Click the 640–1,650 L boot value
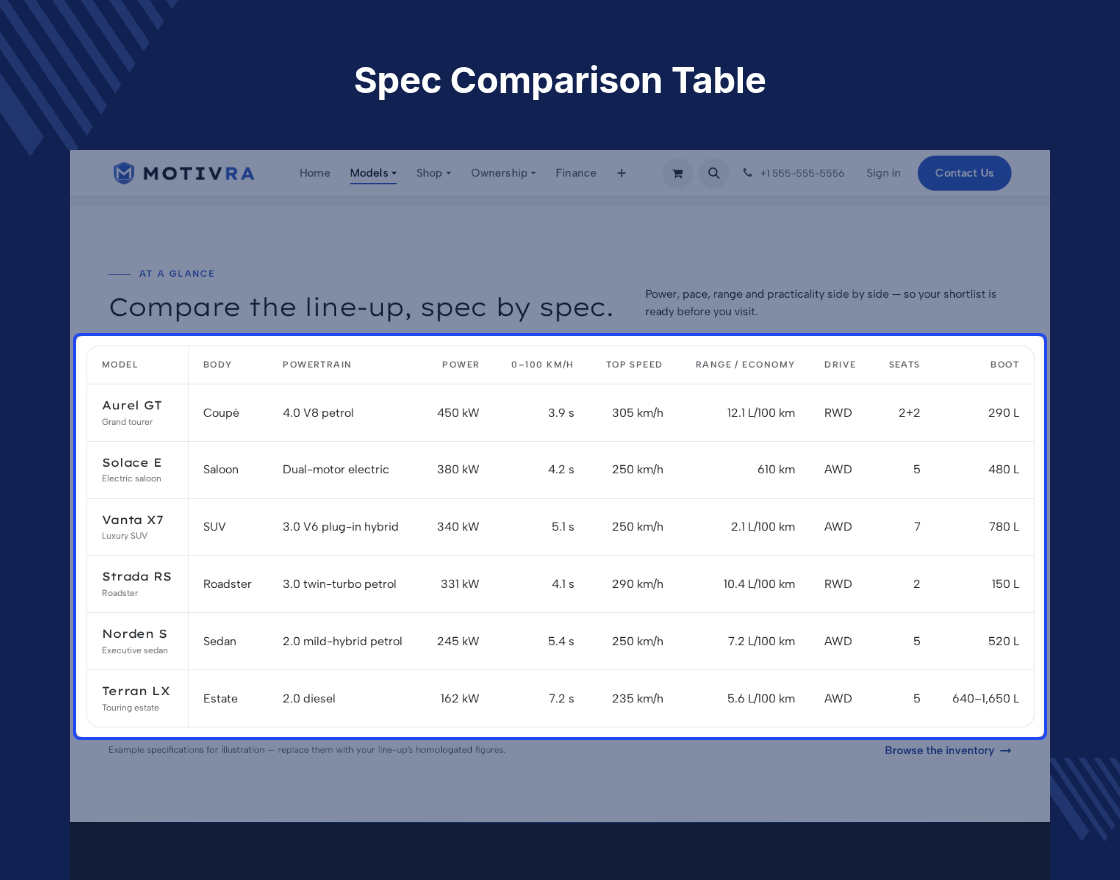Screen dimensions: 1120x880 (985, 699)
